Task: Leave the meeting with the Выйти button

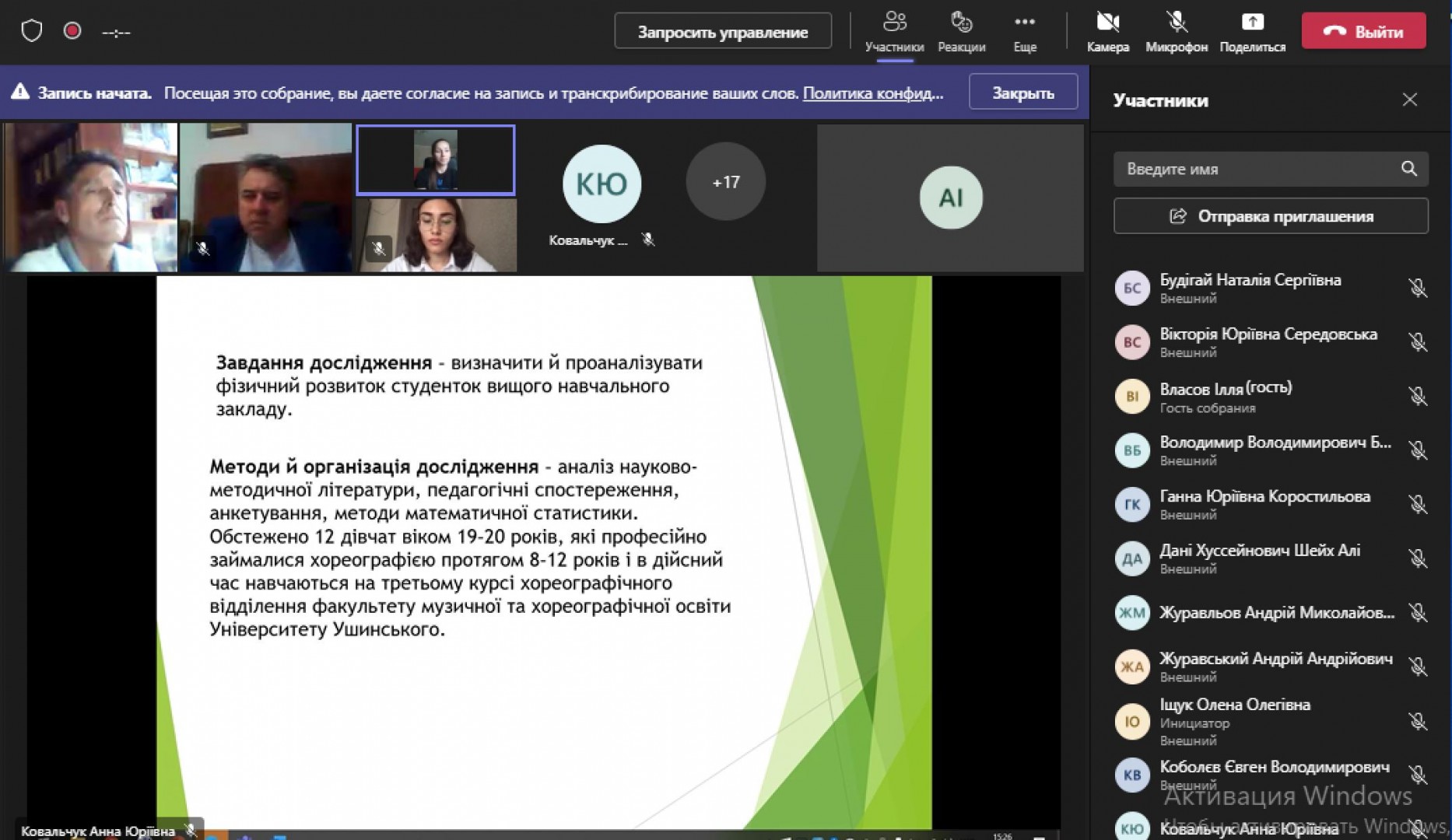Action: (x=1363, y=32)
